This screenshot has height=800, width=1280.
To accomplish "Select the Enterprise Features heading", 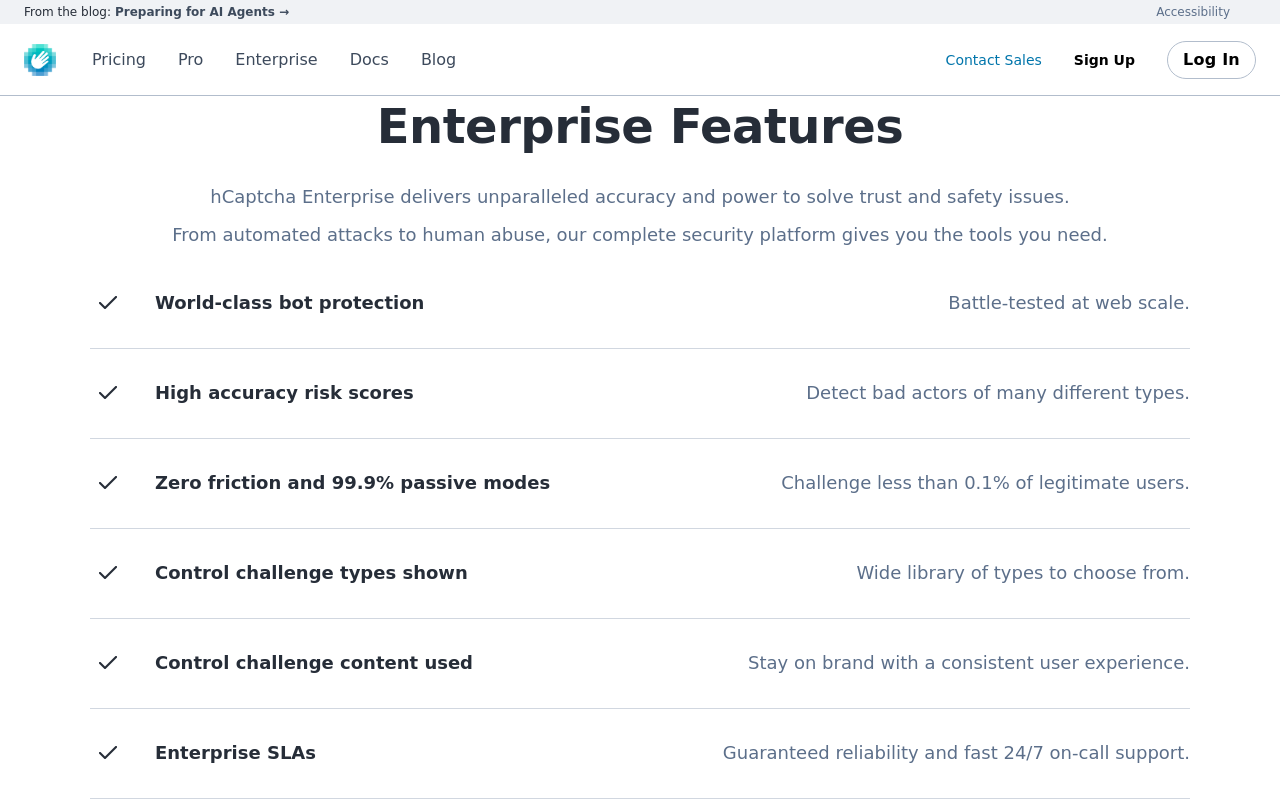I will click(x=640, y=127).
